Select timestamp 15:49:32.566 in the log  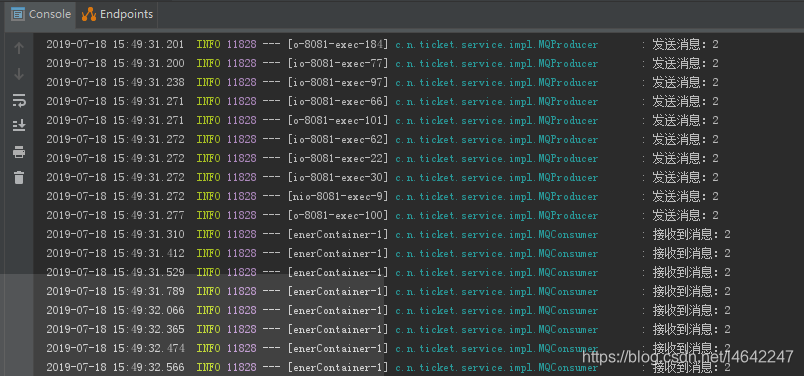pyautogui.click(x=148, y=367)
